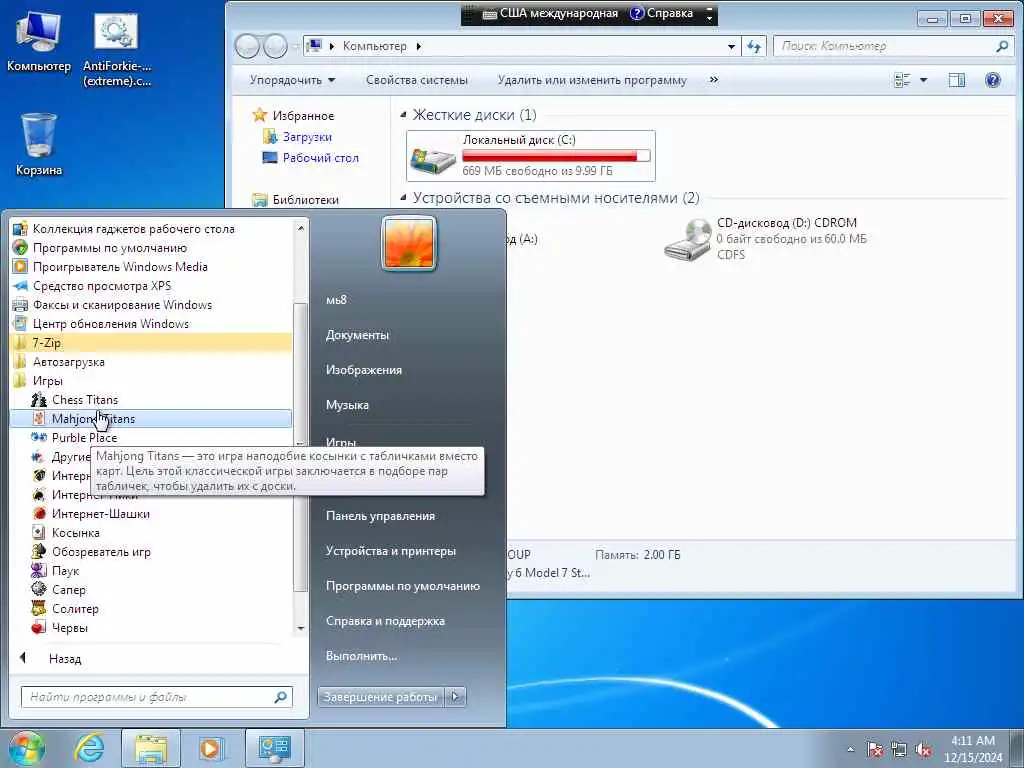Open Explorer help icon

[993, 80]
